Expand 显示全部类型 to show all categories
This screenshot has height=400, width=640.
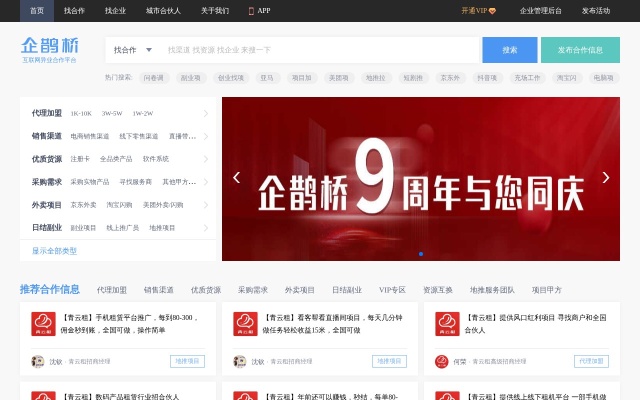point(54,251)
